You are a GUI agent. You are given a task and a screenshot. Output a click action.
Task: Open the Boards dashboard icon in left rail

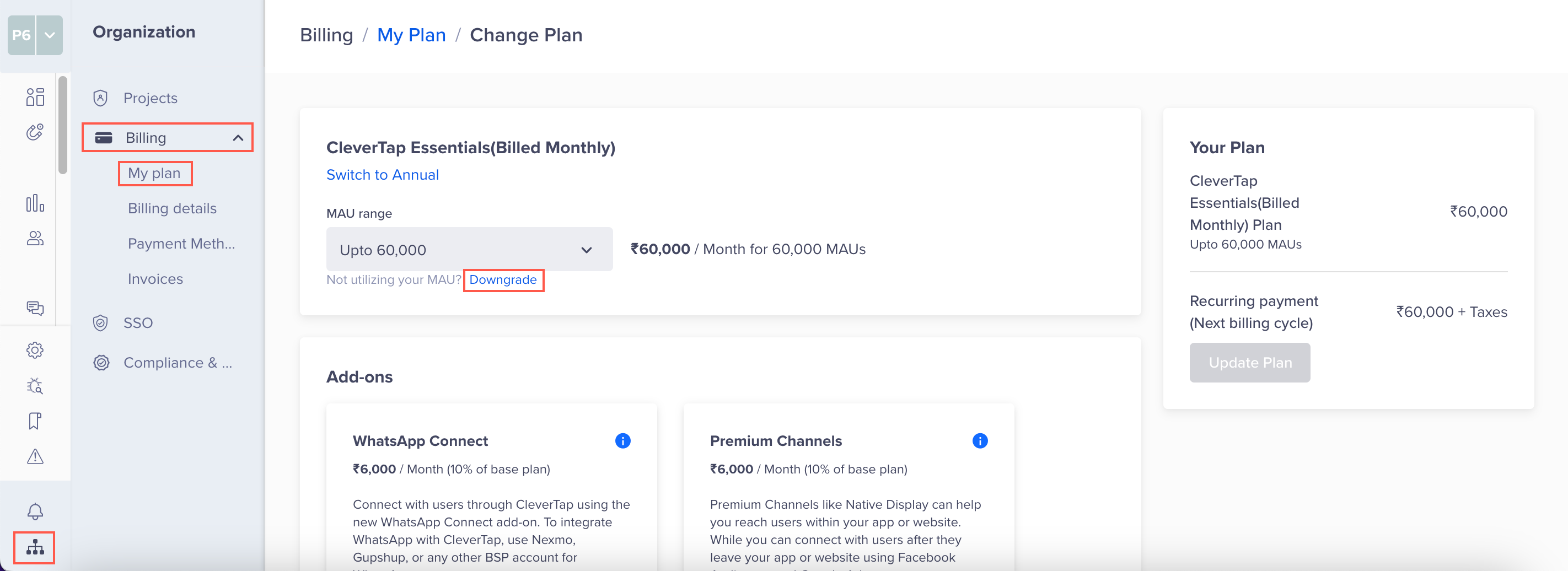point(35,97)
